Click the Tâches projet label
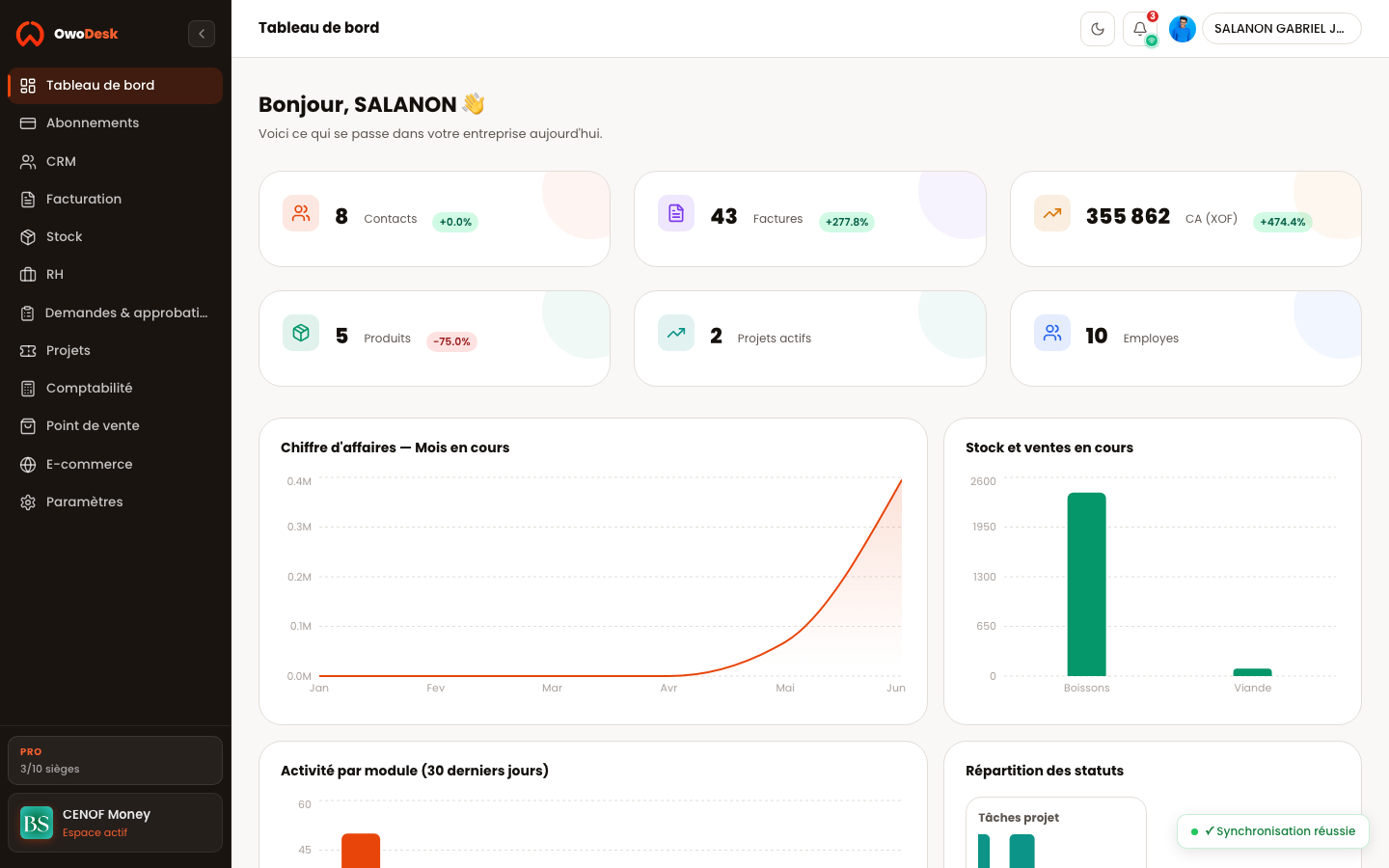 1019,818
